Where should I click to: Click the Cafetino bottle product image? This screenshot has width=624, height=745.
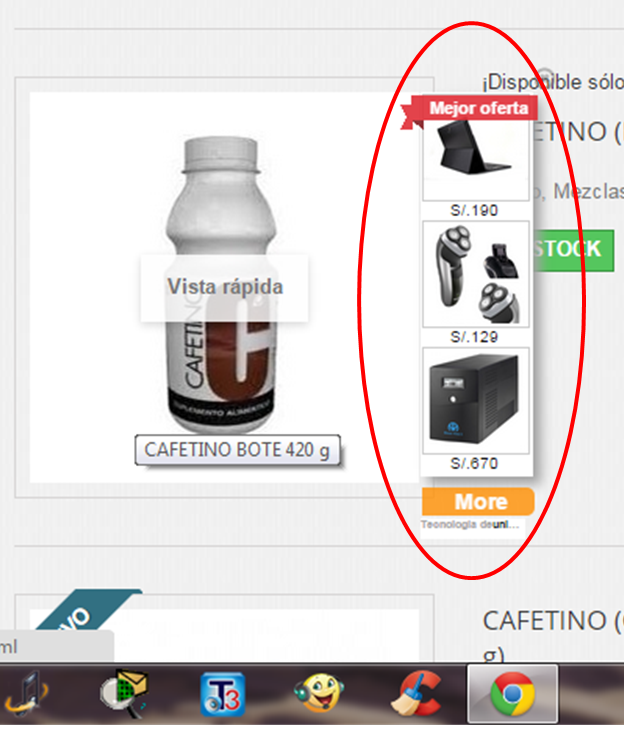[221, 285]
